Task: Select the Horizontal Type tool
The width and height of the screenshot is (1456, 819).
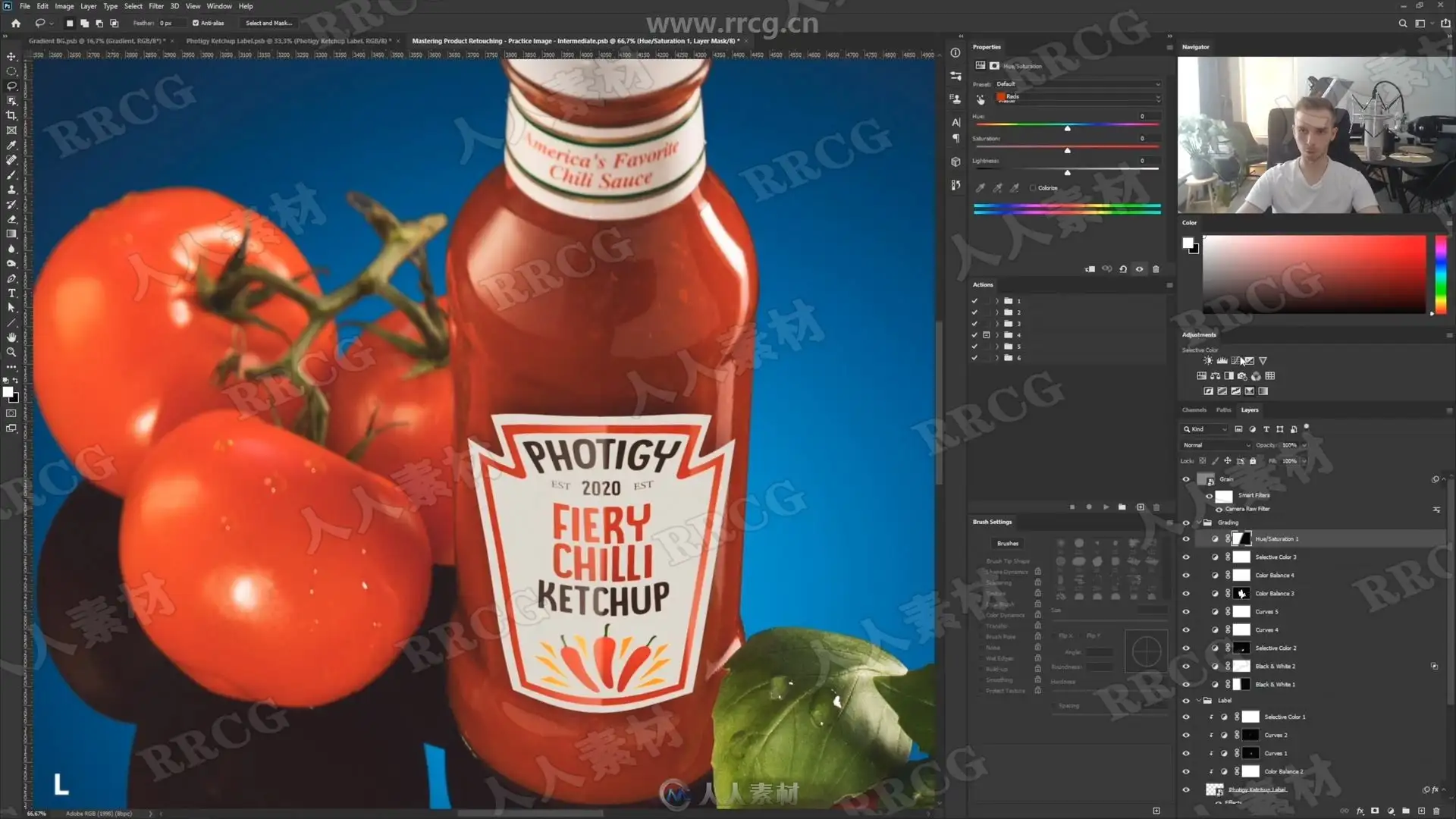Action: (11, 293)
